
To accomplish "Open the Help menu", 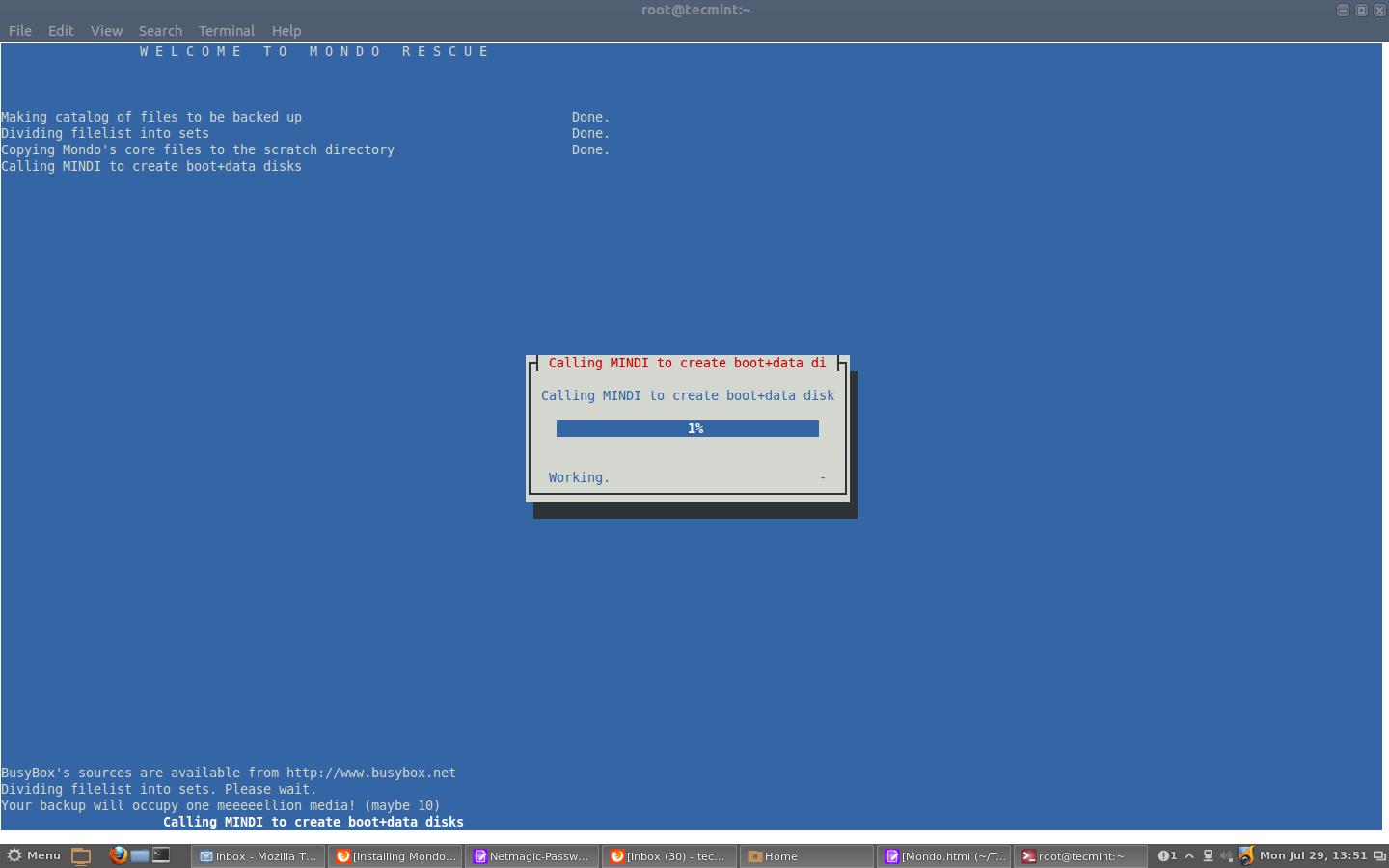I will [286, 31].
